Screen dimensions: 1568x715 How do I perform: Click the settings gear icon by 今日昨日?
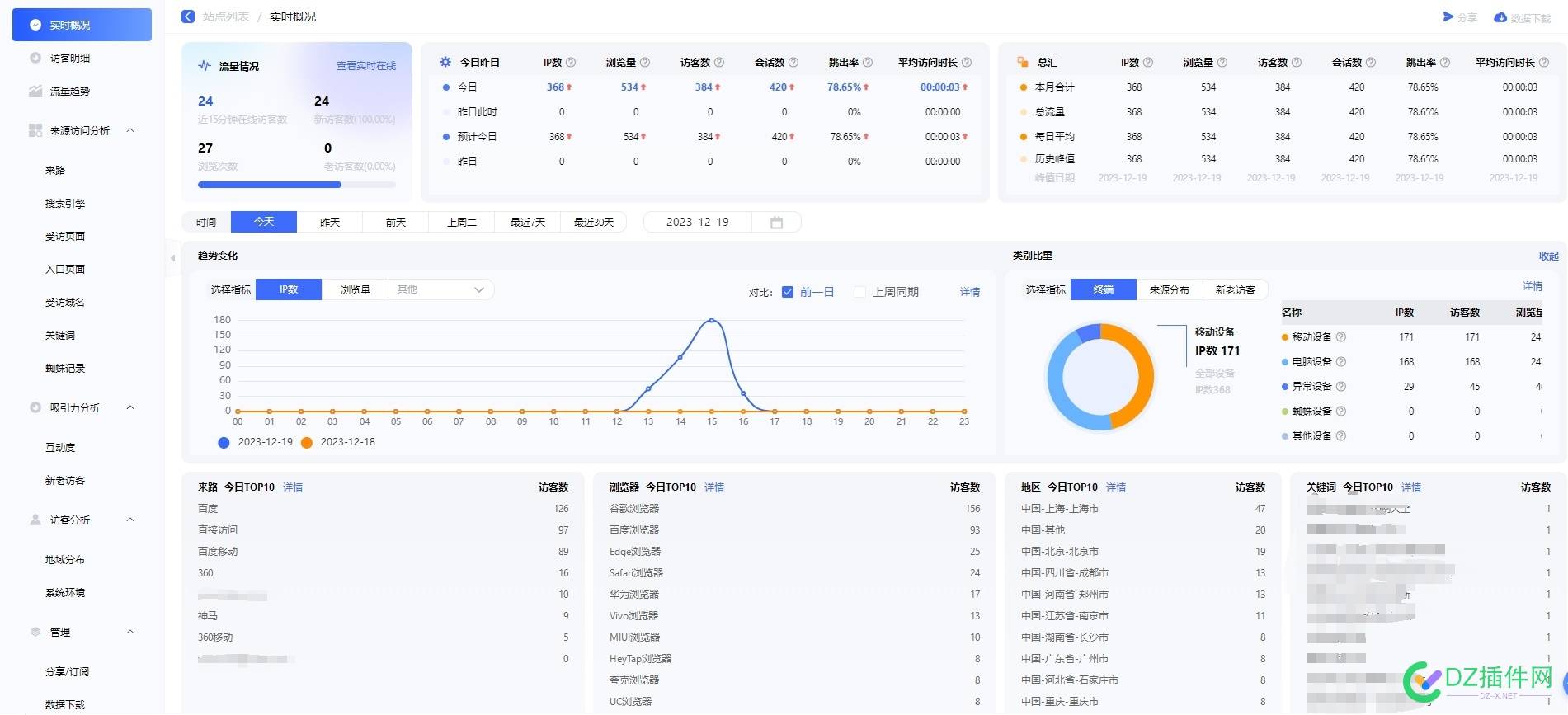[x=445, y=62]
